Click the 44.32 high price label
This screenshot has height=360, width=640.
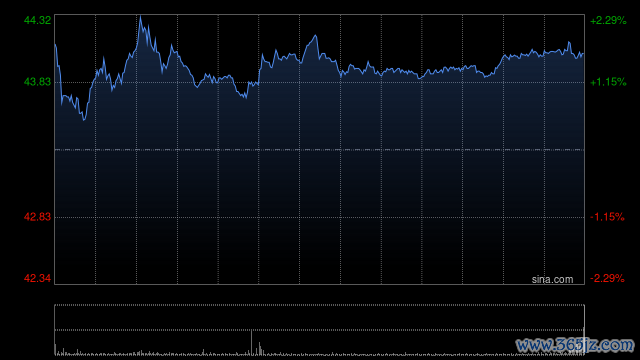pyautogui.click(x=38, y=20)
